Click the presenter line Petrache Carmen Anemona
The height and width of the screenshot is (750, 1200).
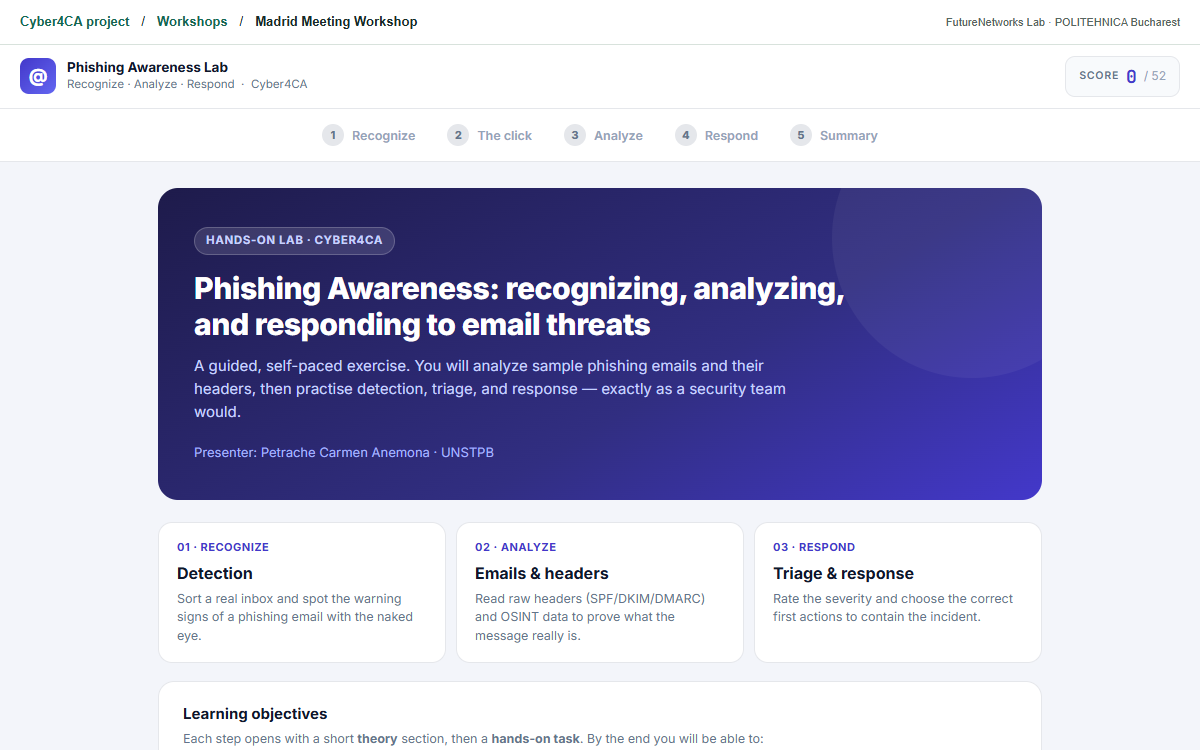(344, 452)
